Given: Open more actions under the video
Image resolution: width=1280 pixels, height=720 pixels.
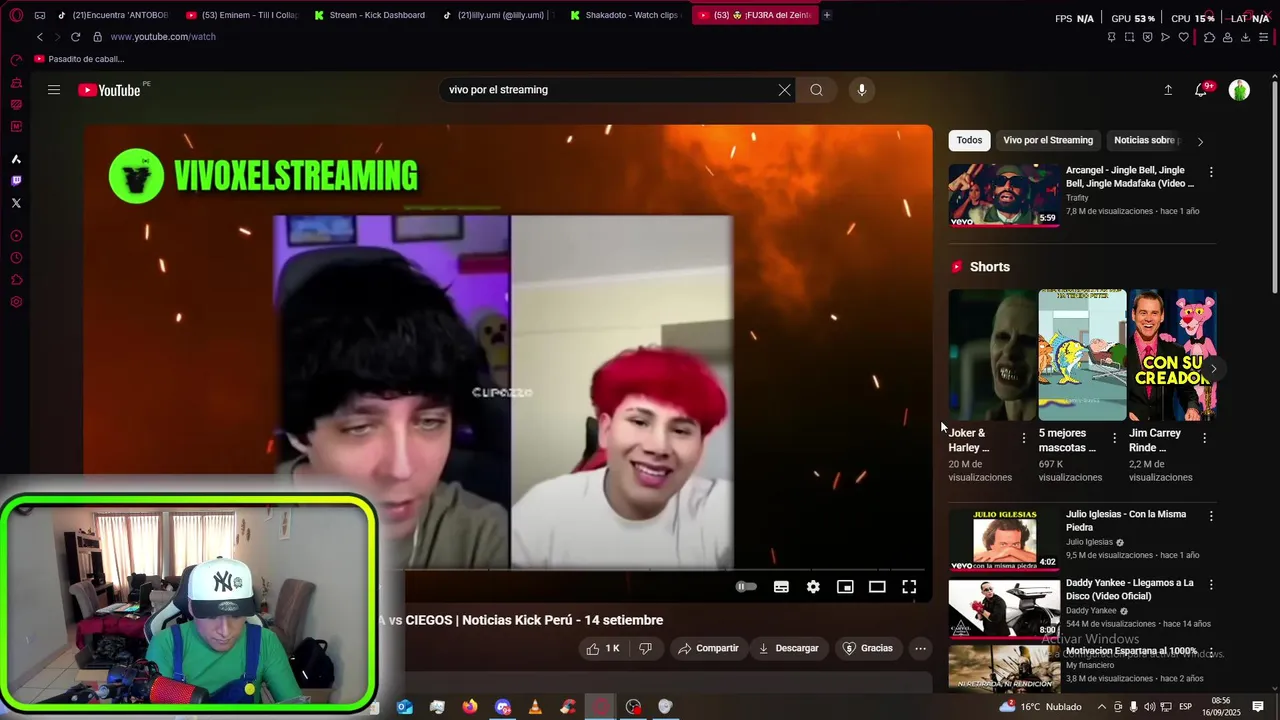Looking at the screenshot, I should (x=920, y=648).
